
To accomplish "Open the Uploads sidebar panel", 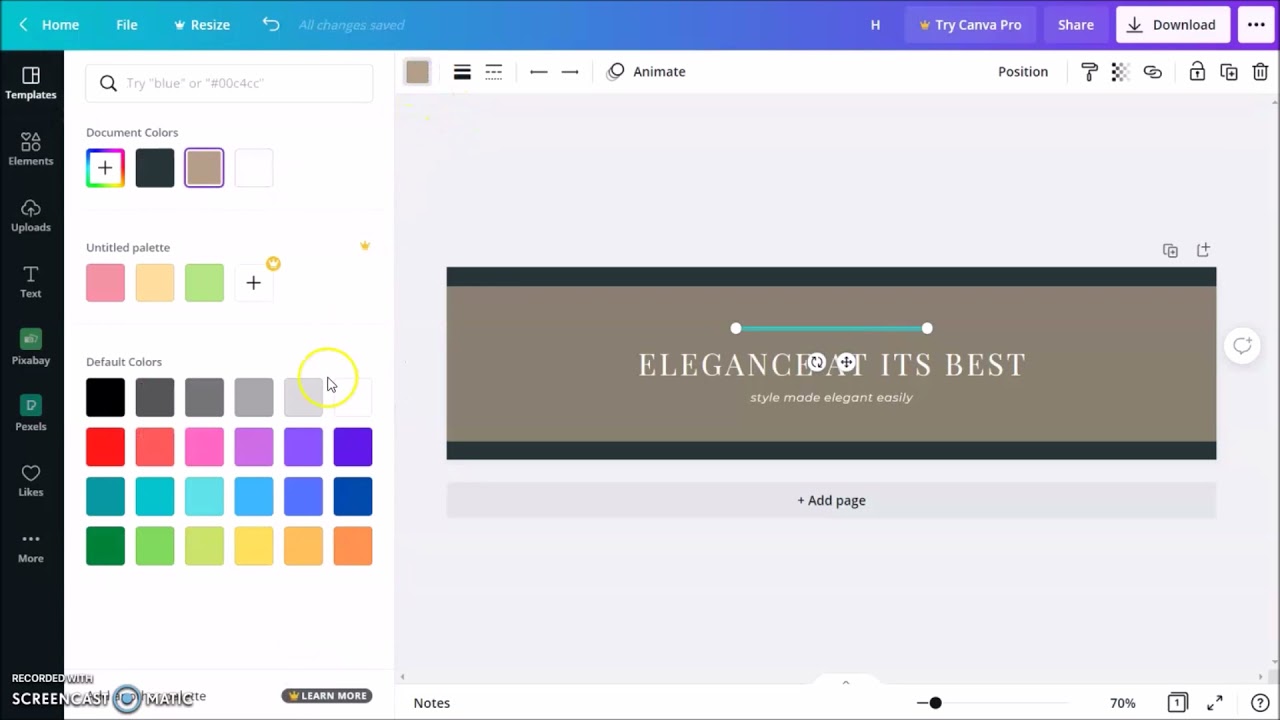I will [x=31, y=215].
